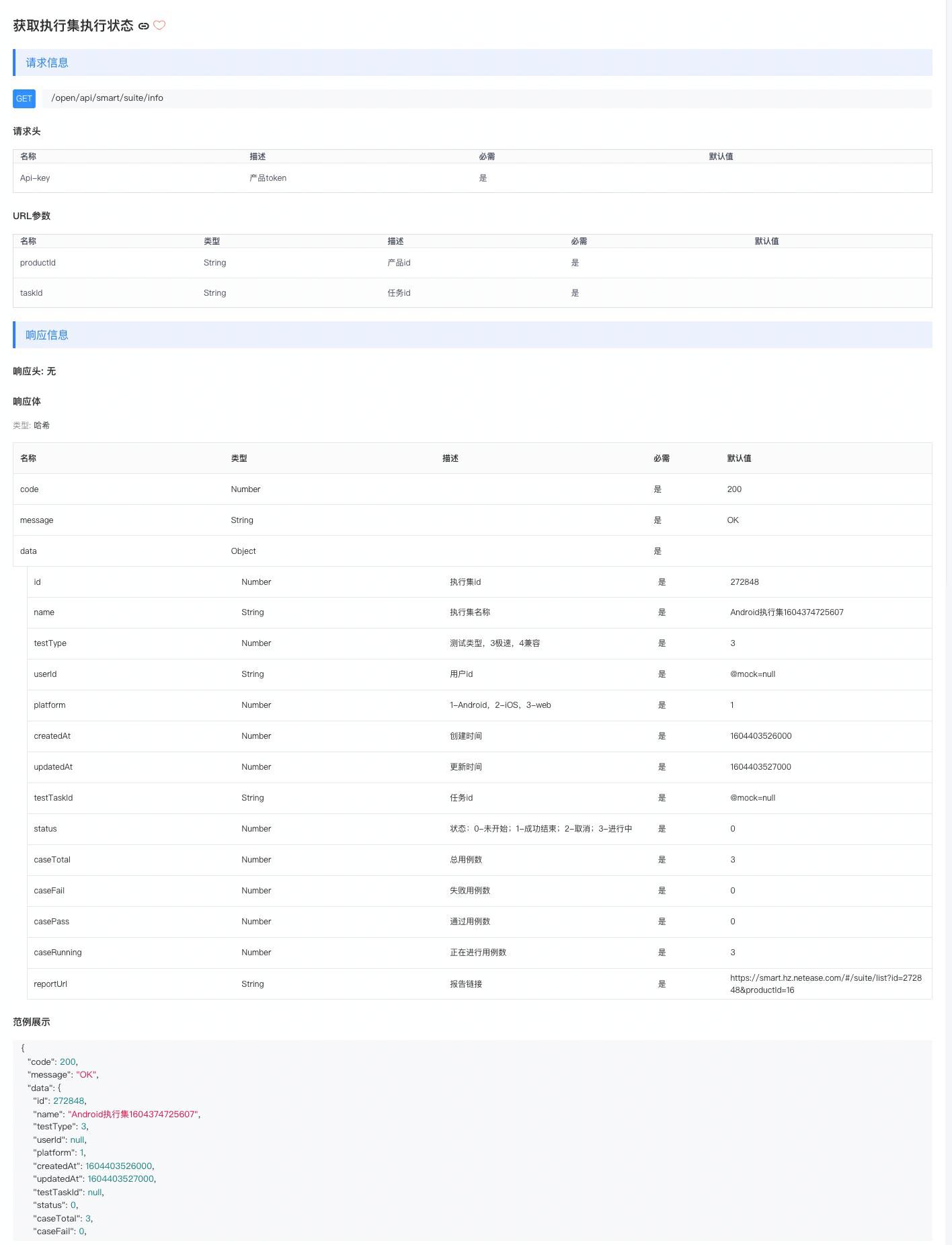Open the smart.hz.netease.com report URL
The width and height of the screenshot is (952, 1245).
click(x=826, y=984)
